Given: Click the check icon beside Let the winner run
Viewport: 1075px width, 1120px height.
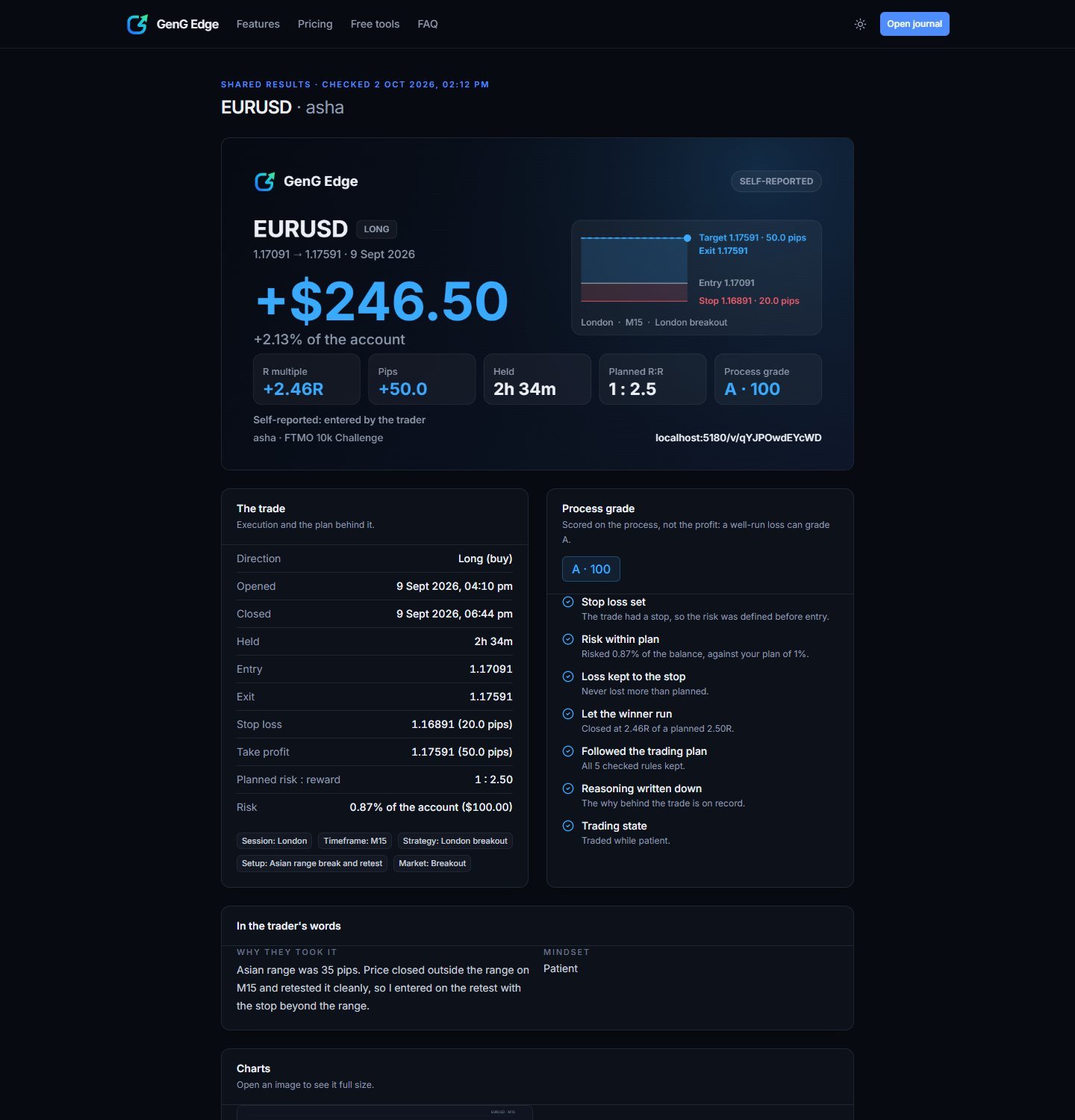Looking at the screenshot, I should tap(568, 714).
